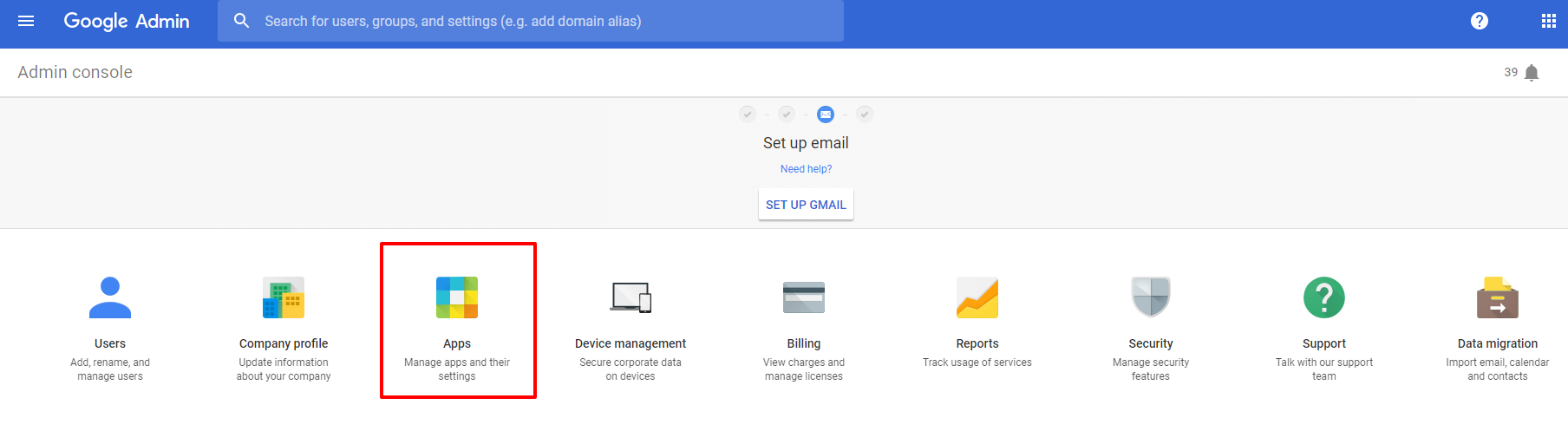The image size is (1568, 431).
Task: Open the Security shield icon
Action: [1151, 297]
